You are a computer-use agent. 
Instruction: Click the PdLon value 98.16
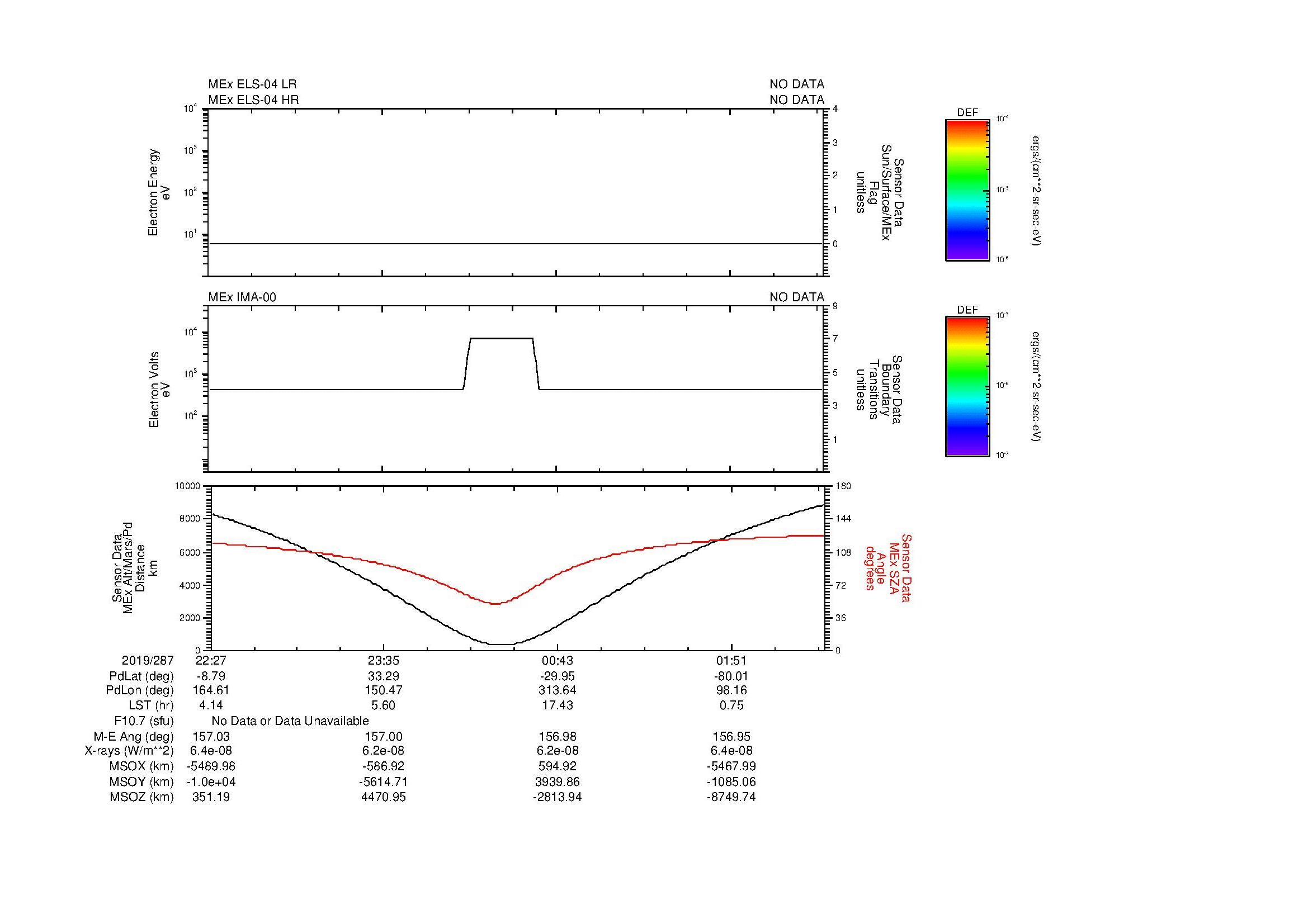731,690
